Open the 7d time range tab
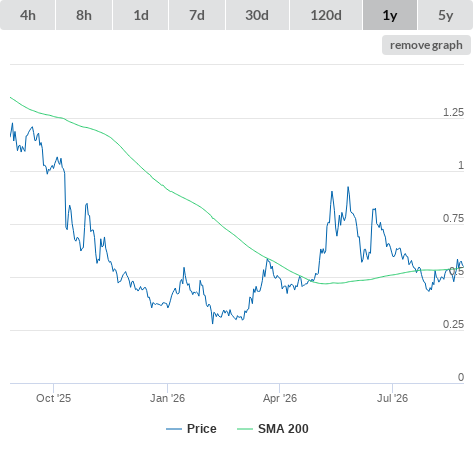474x455 pixels. click(x=197, y=15)
